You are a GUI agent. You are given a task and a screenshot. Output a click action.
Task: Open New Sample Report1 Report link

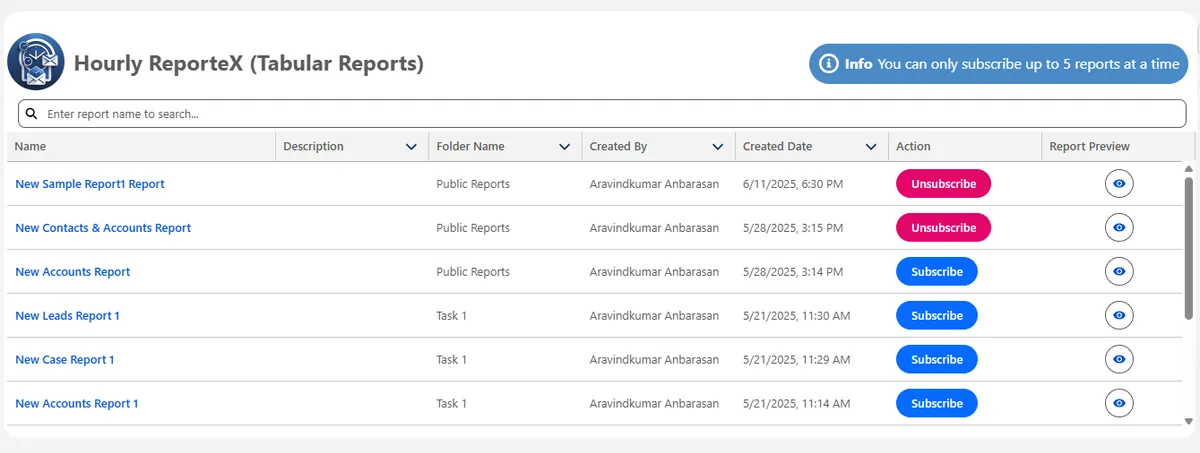[x=90, y=184]
